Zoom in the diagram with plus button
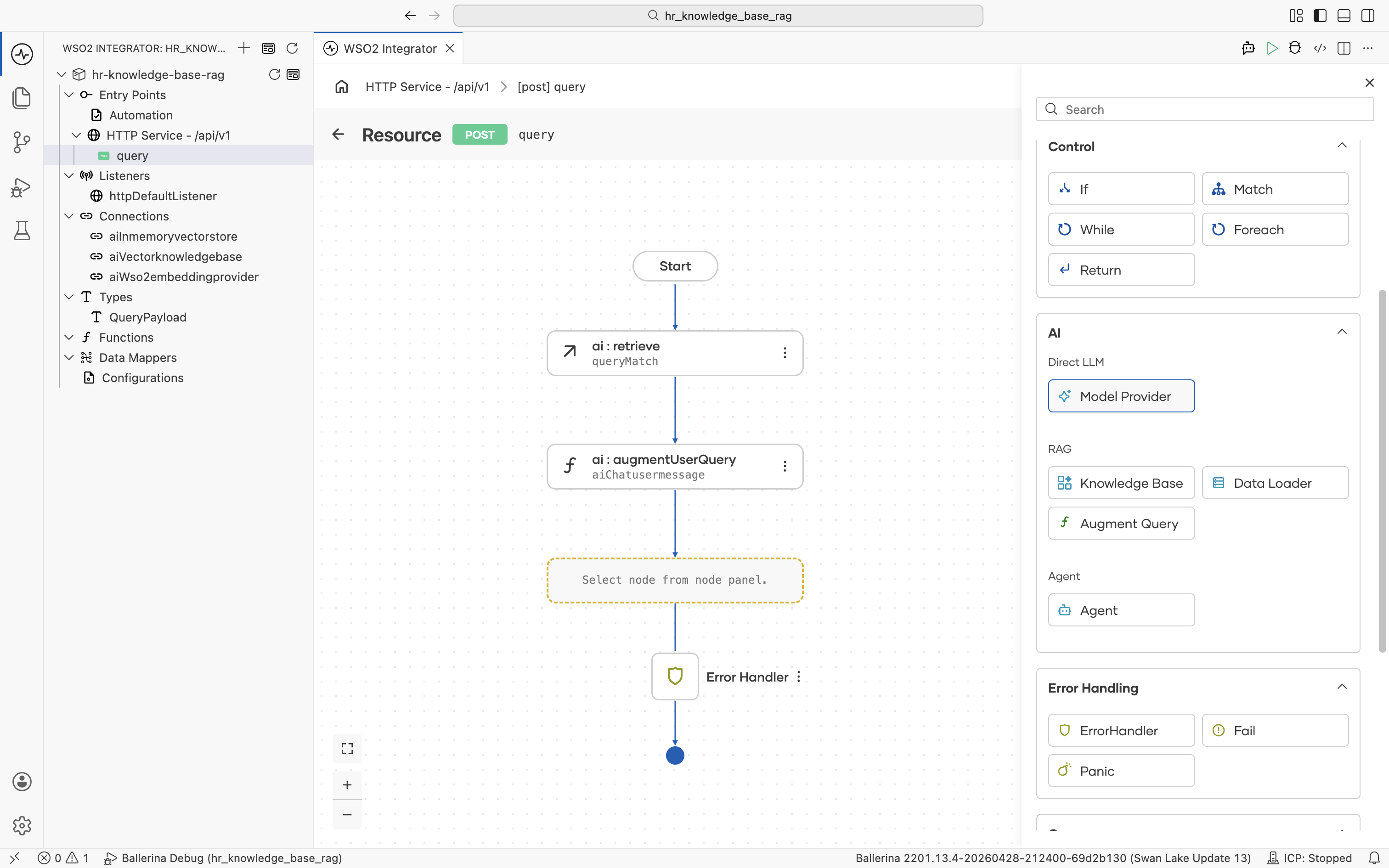The height and width of the screenshot is (868, 1389). 347,785
